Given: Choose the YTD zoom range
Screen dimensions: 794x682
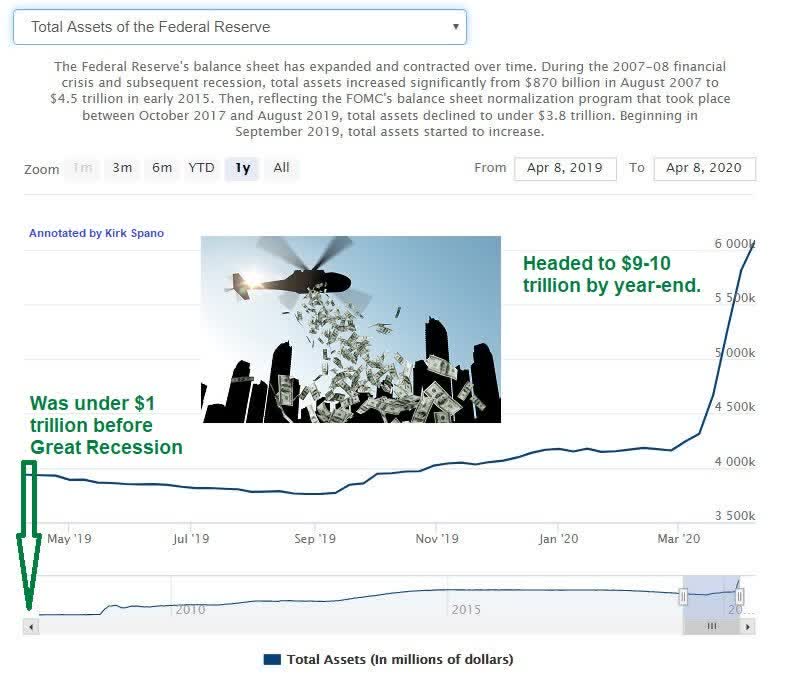Looking at the screenshot, I should 202,168.
